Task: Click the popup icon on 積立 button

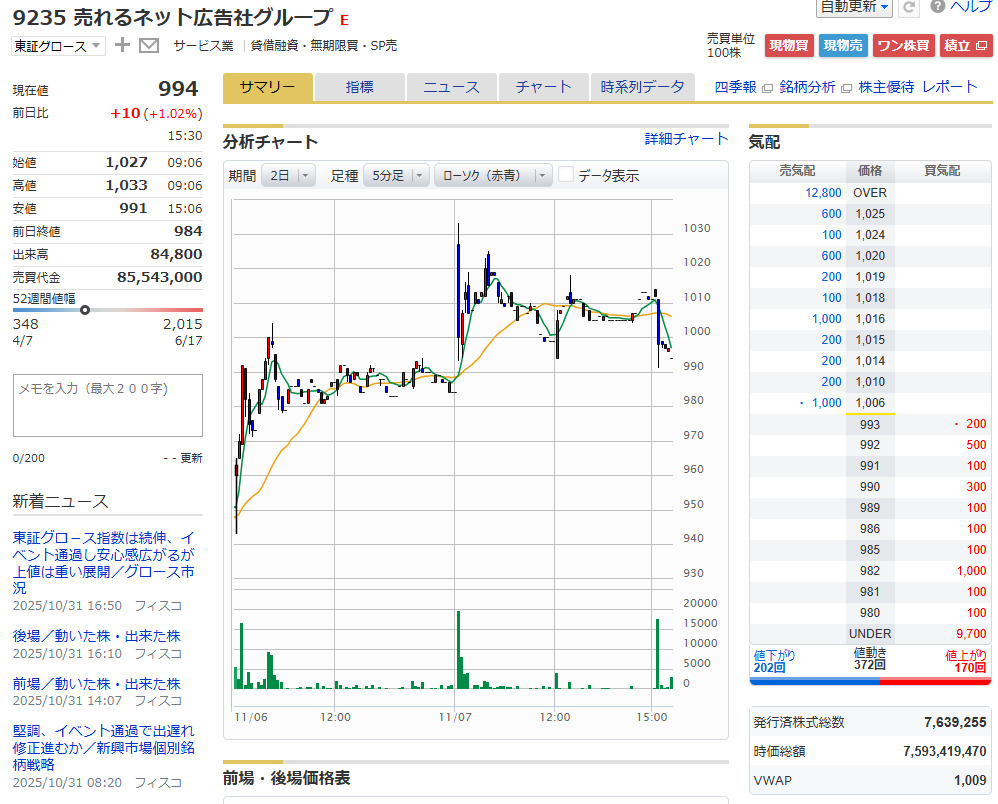Action: point(981,45)
